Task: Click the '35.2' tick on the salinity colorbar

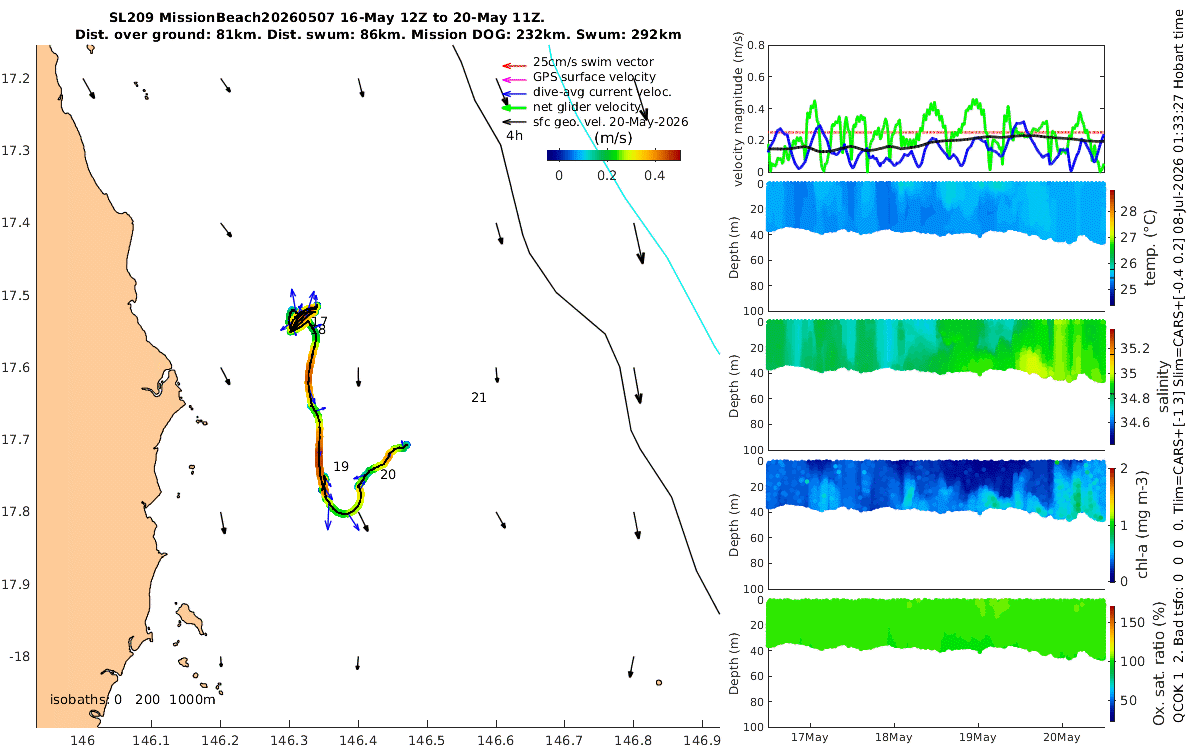Action: (x=1133, y=348)
